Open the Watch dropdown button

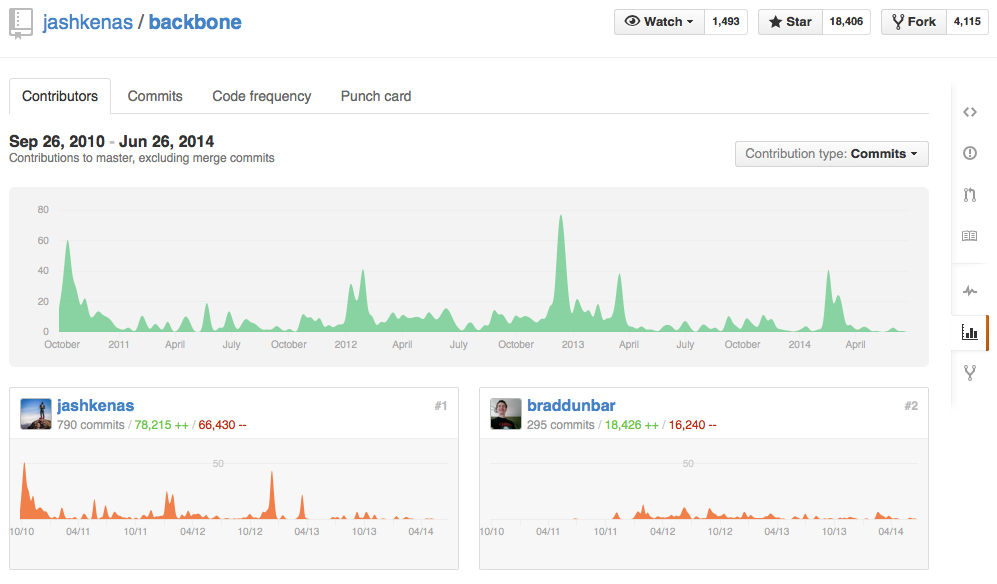coord(659,22)
